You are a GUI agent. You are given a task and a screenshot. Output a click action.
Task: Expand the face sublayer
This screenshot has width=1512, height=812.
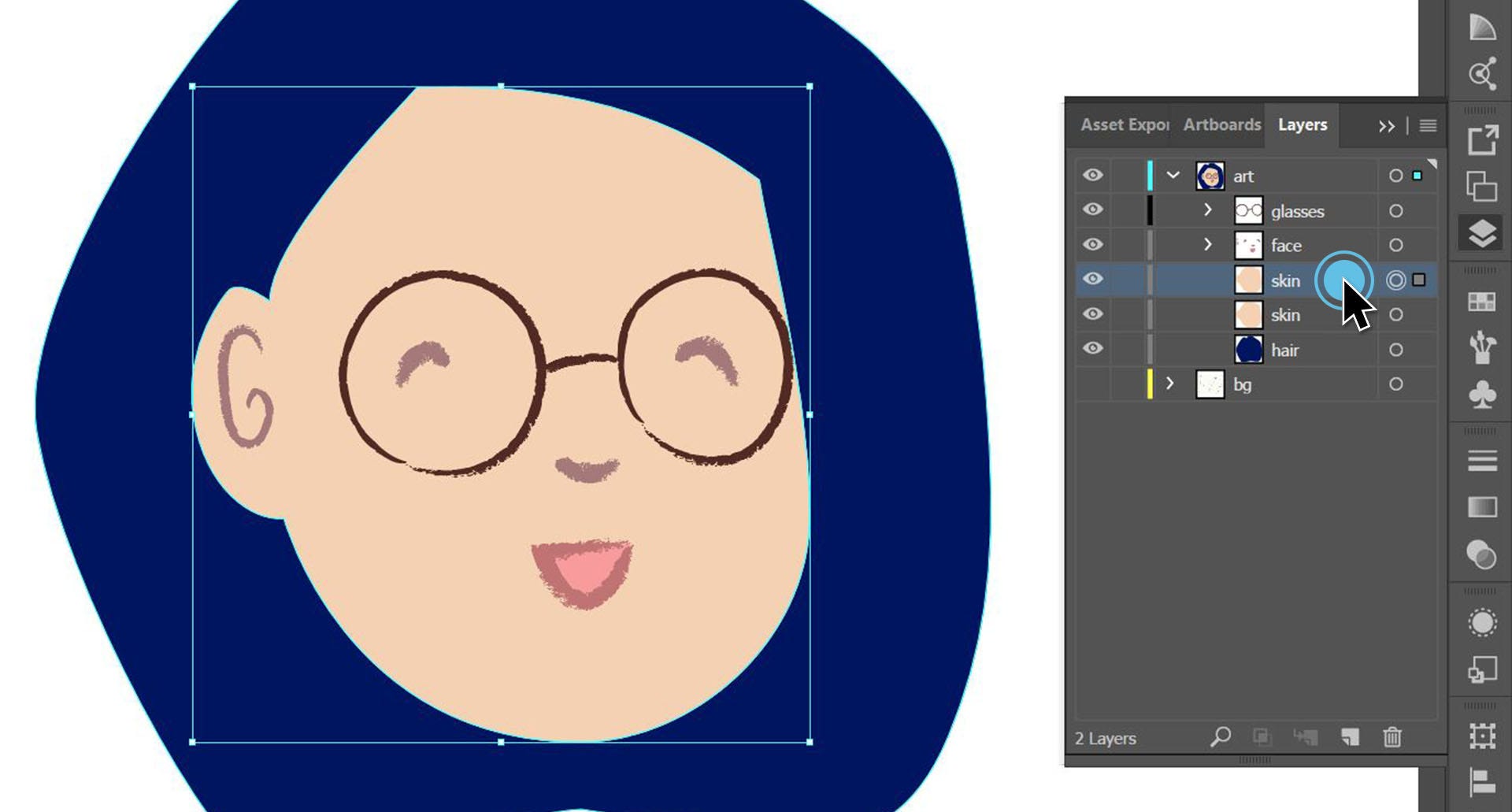click(1210, 245)
